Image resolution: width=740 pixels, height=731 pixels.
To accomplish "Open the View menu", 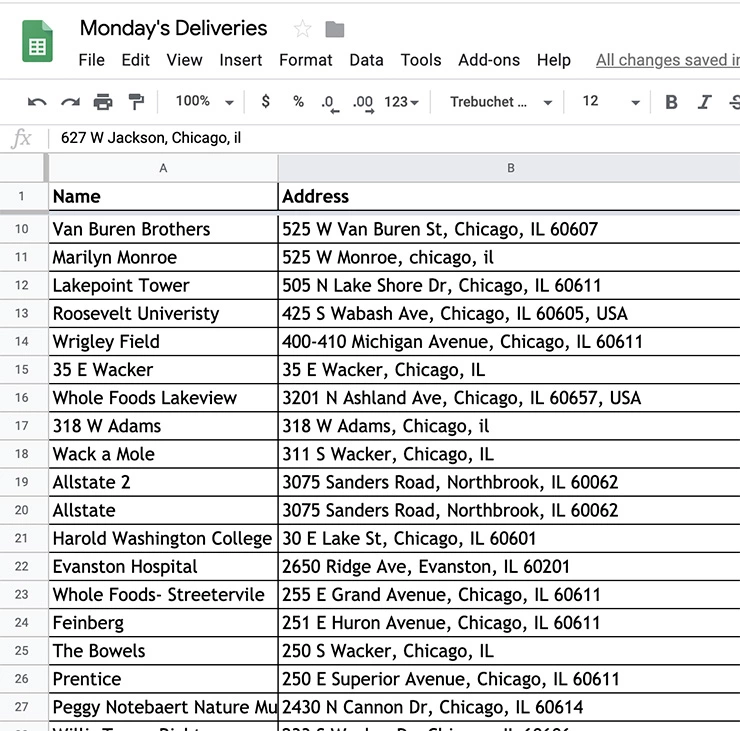I will (185, 60).
